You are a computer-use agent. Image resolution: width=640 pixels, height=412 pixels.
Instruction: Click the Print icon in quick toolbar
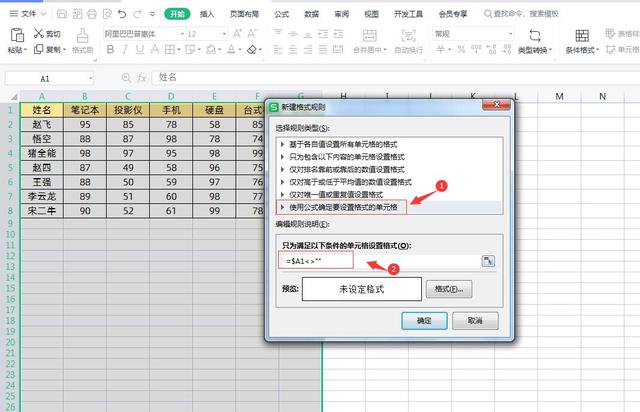coord(92,14)
